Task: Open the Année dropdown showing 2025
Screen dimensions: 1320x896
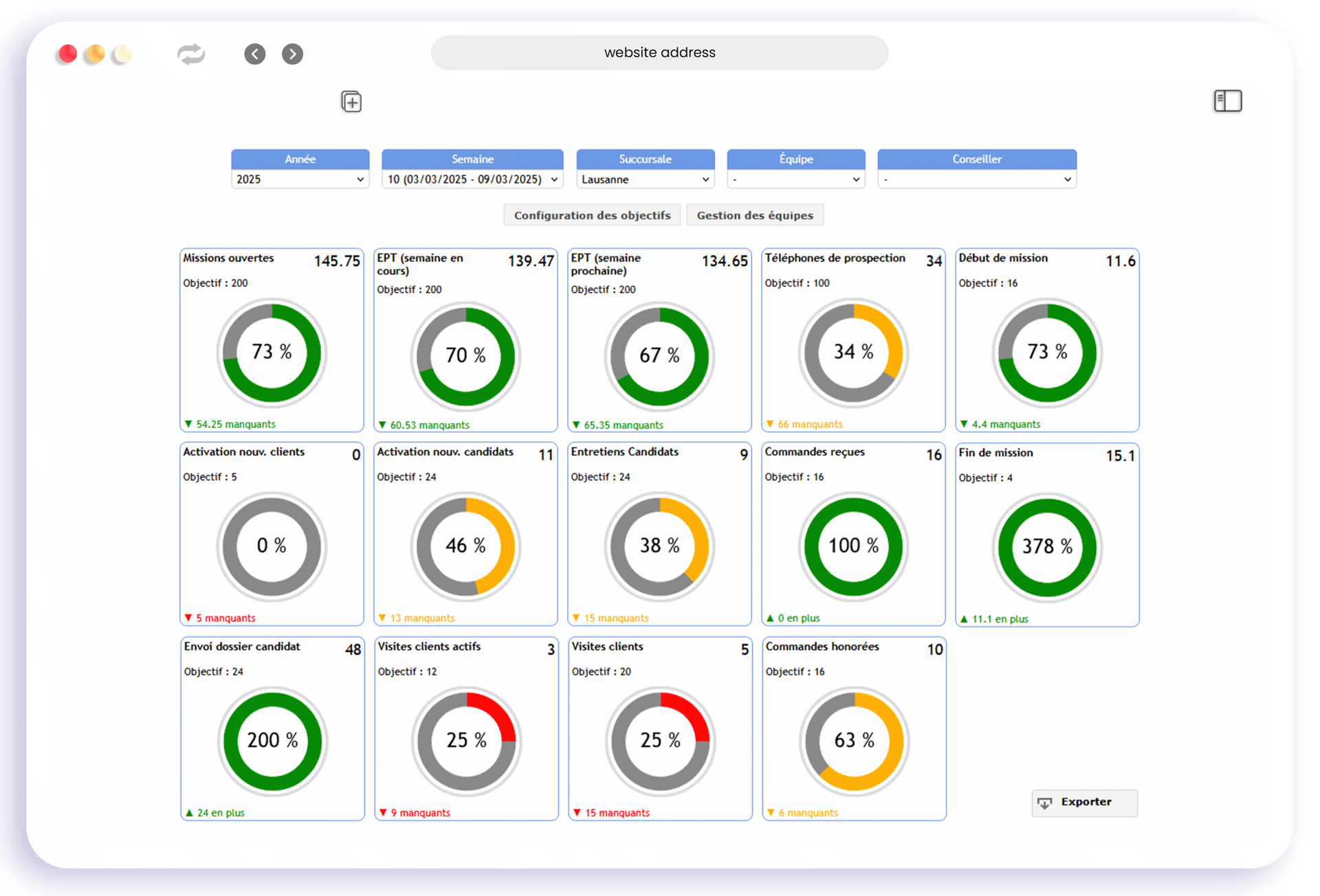Action: point(300,179)
